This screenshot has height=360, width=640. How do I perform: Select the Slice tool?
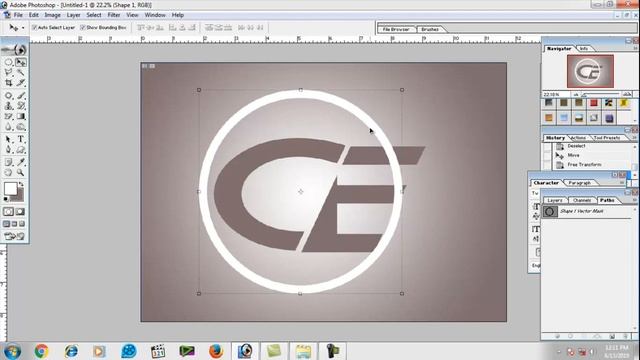tap(20, 83)
